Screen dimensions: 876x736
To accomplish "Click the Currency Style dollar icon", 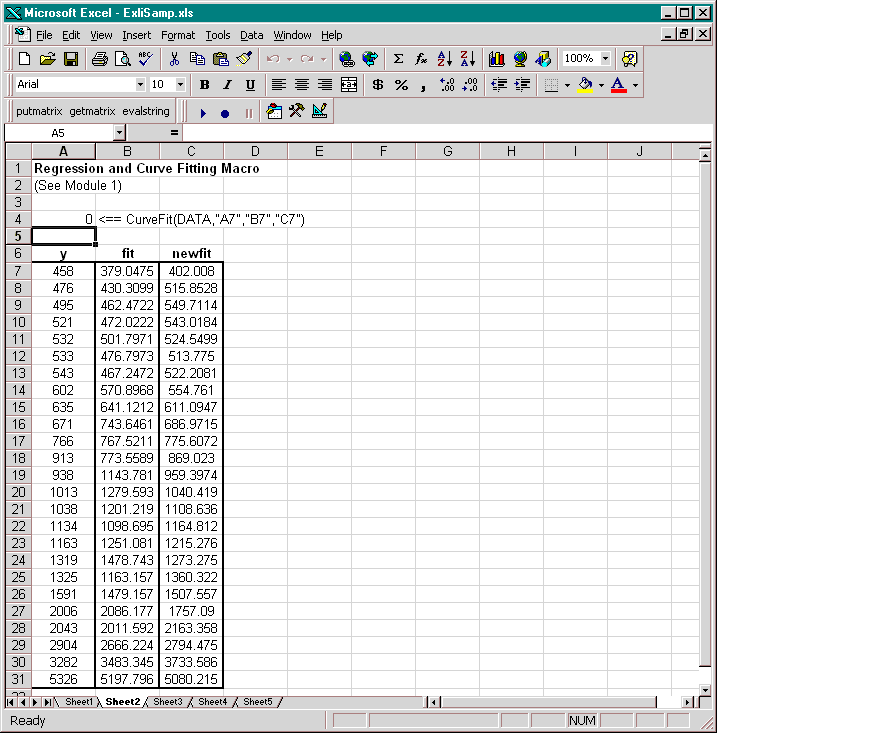I will coord(377,85).
